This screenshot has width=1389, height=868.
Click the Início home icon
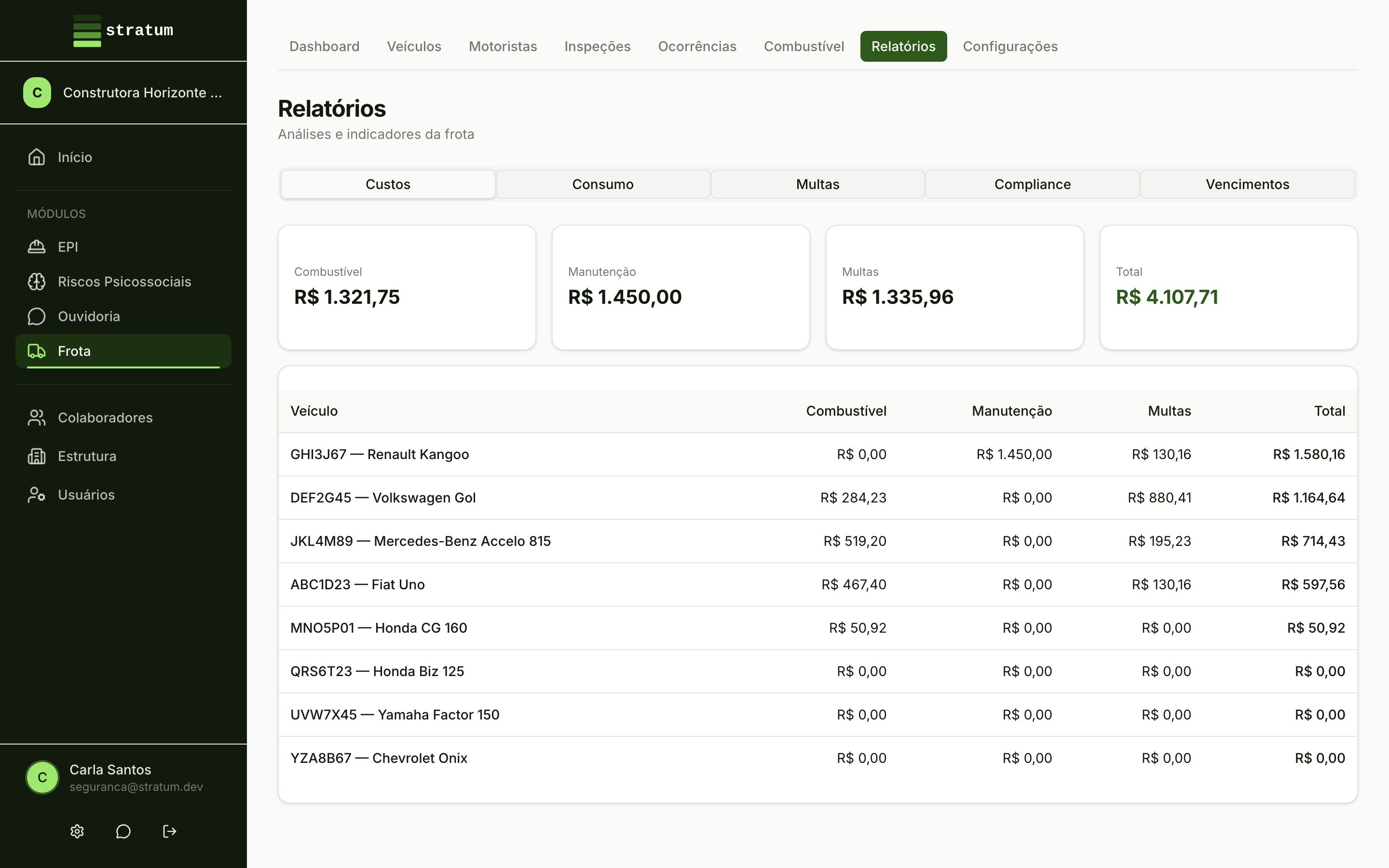pos(37,157)
